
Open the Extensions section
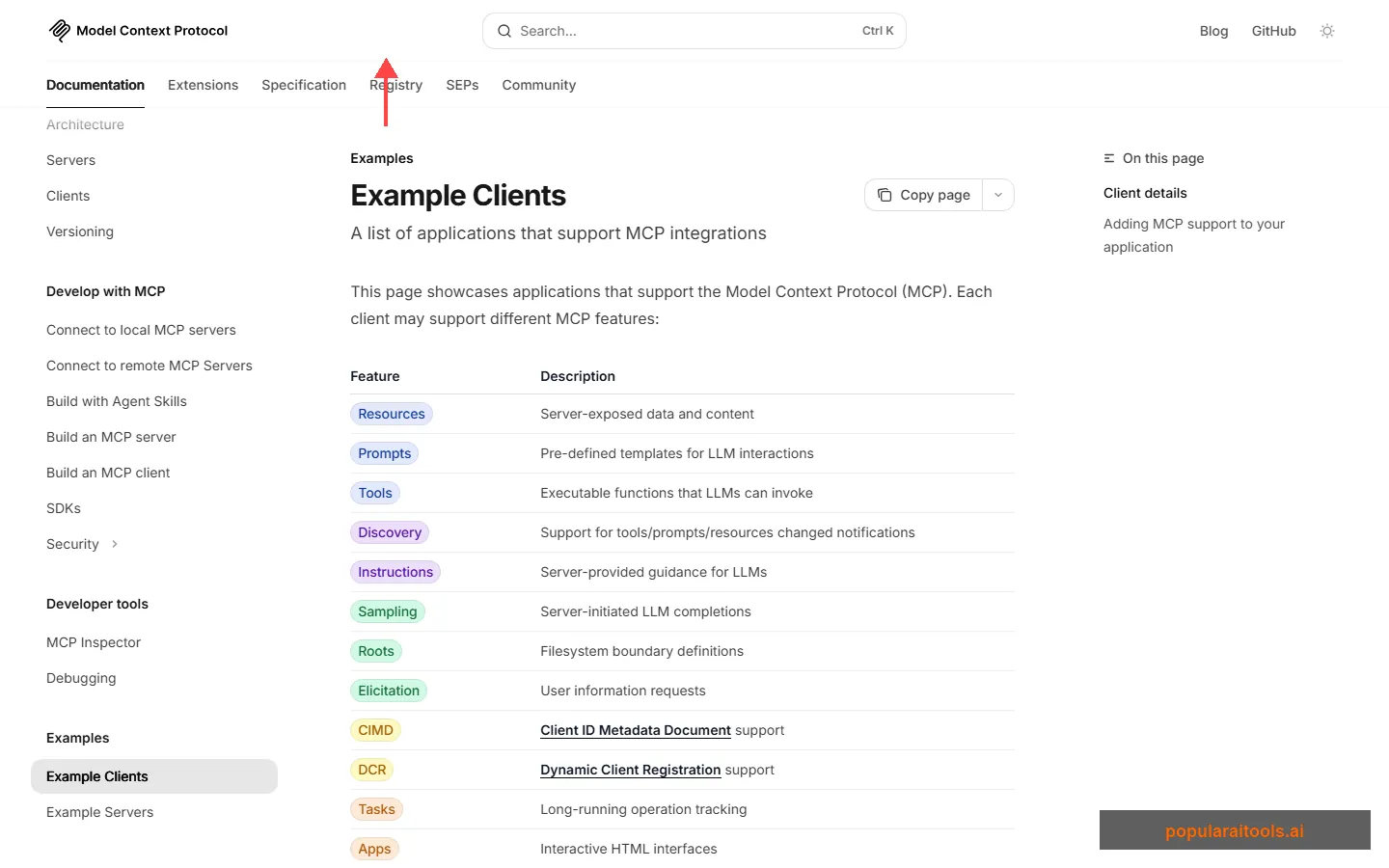pos(203,85)
